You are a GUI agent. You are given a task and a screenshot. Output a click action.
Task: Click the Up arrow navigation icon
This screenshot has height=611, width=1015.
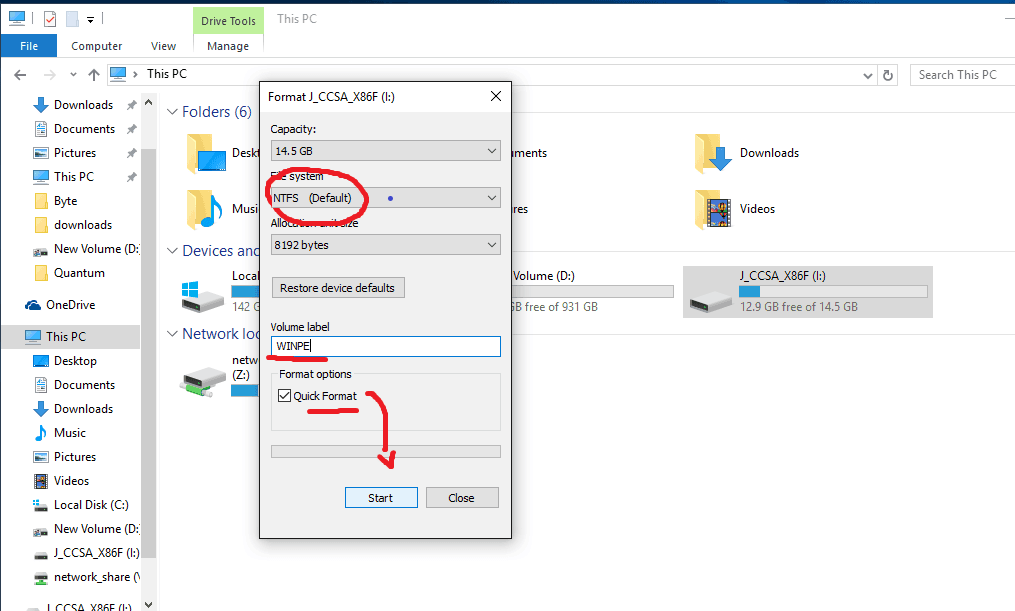pos(94,75)
